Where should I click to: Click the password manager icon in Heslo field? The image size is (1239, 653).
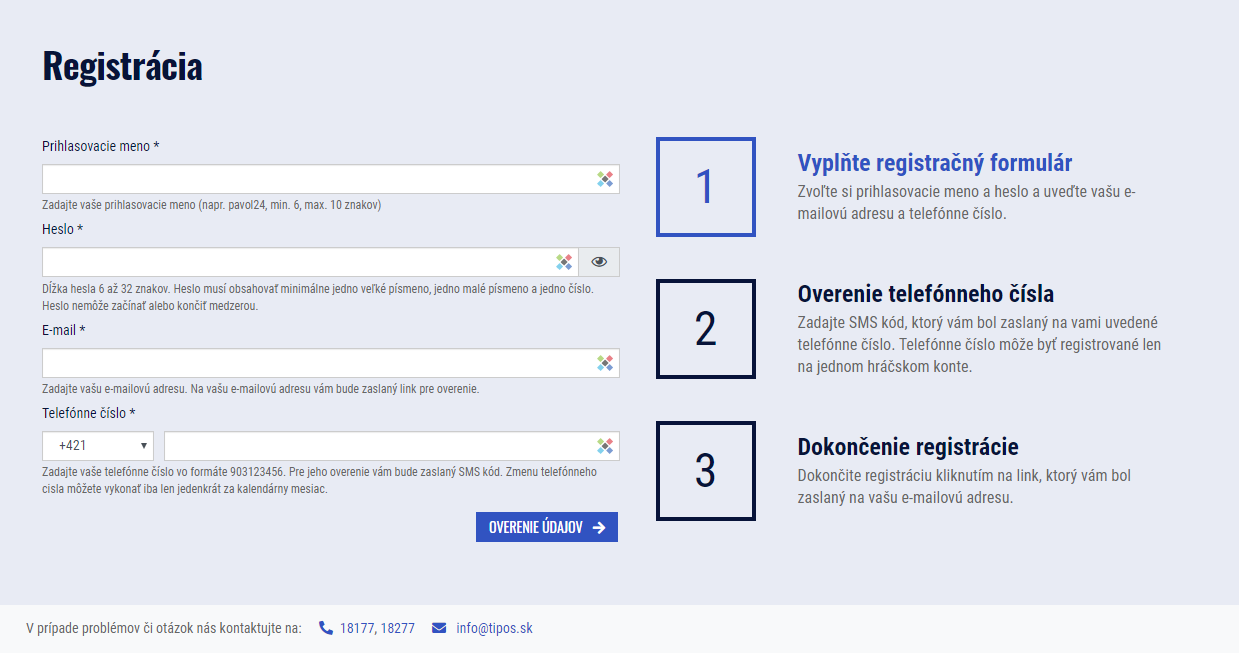tap(564, 262)
